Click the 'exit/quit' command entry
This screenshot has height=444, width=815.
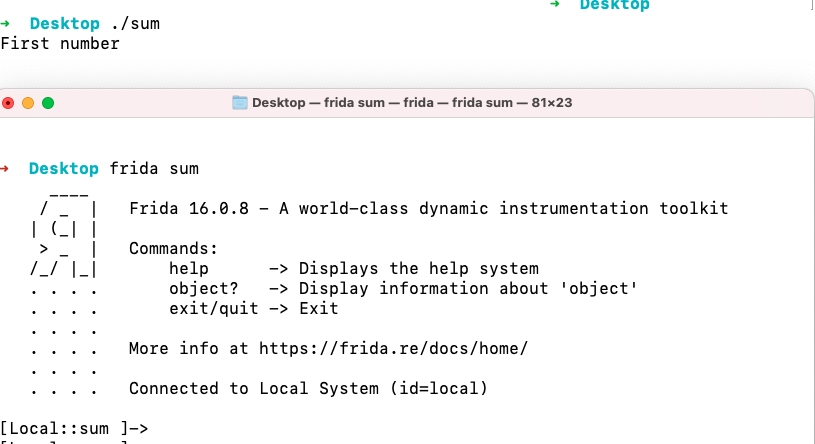pos(214,308)
